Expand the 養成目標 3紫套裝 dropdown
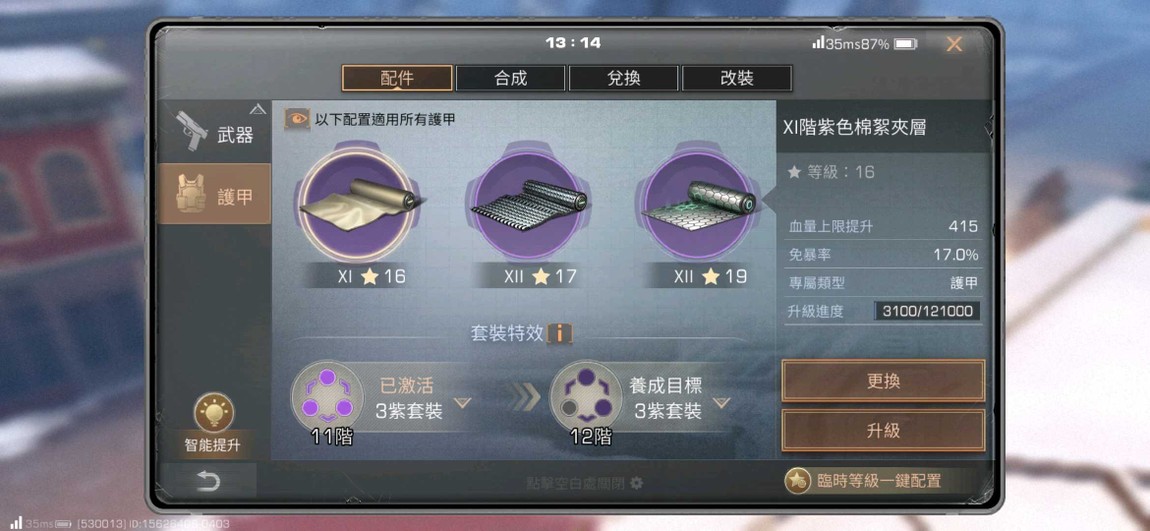1150x531 pixels. coord(722,403)
